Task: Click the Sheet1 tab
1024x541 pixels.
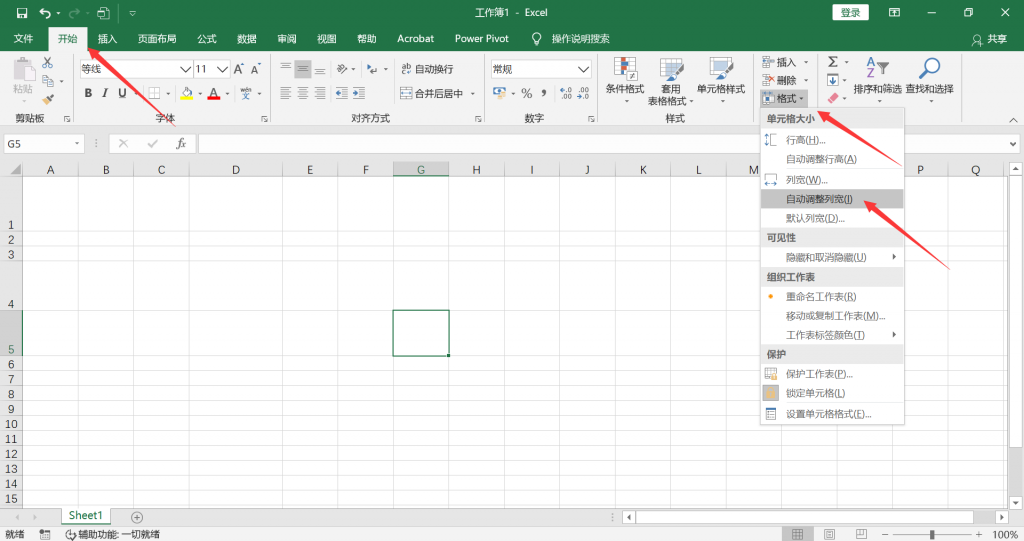Action: click(x=86, y=516)
